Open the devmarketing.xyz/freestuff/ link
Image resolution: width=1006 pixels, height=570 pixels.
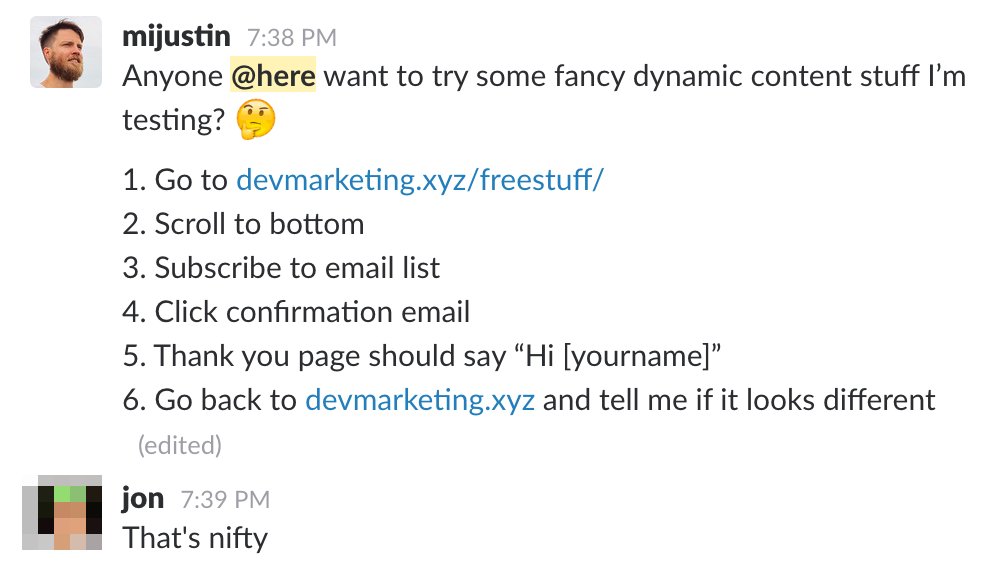[420, 180]
